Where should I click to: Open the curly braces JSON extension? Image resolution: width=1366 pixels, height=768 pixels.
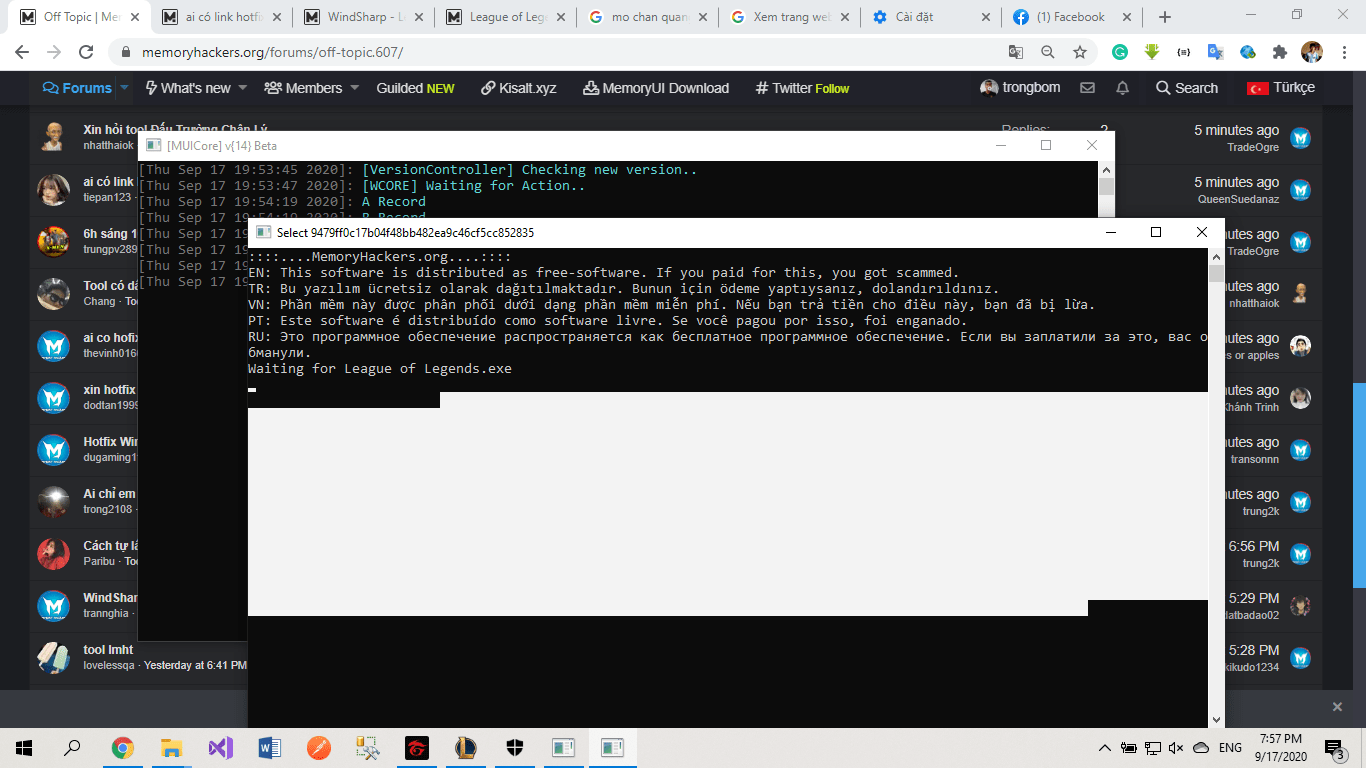(1184, 52)
